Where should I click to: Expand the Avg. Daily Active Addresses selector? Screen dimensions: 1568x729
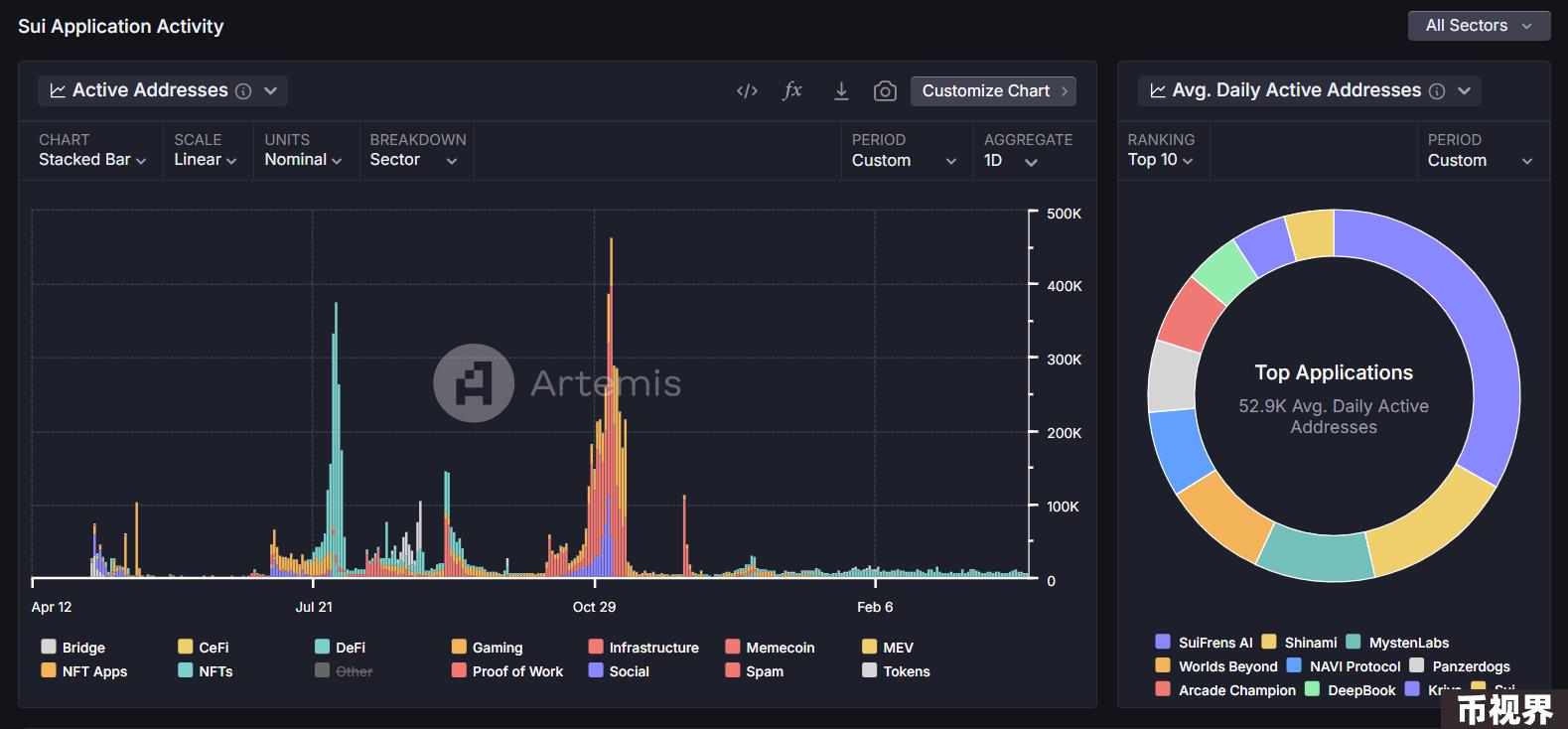tap(1464, 91)
